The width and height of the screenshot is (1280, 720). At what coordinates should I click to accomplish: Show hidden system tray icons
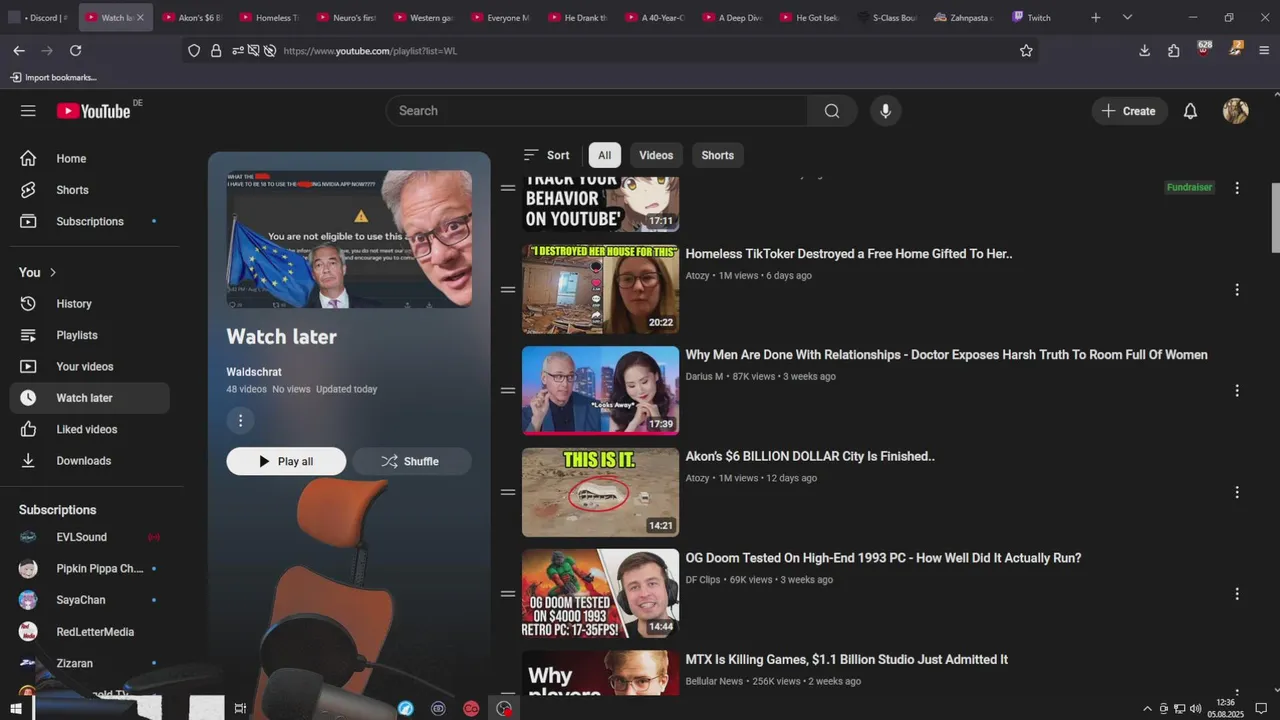click(x=1148, y=709)
